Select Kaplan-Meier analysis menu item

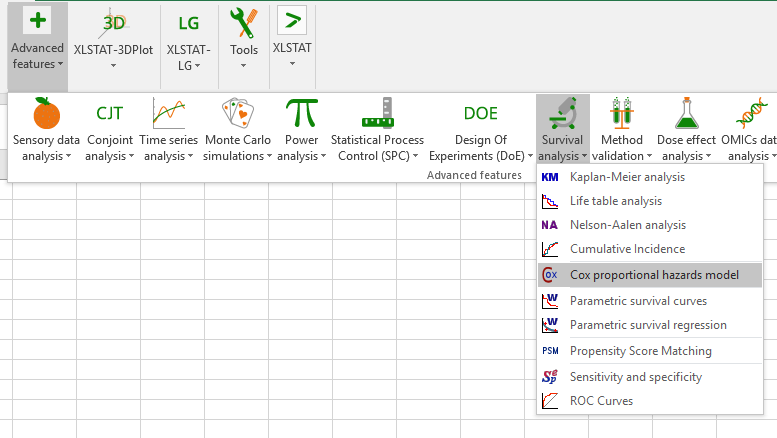click(x=650, y=177)
